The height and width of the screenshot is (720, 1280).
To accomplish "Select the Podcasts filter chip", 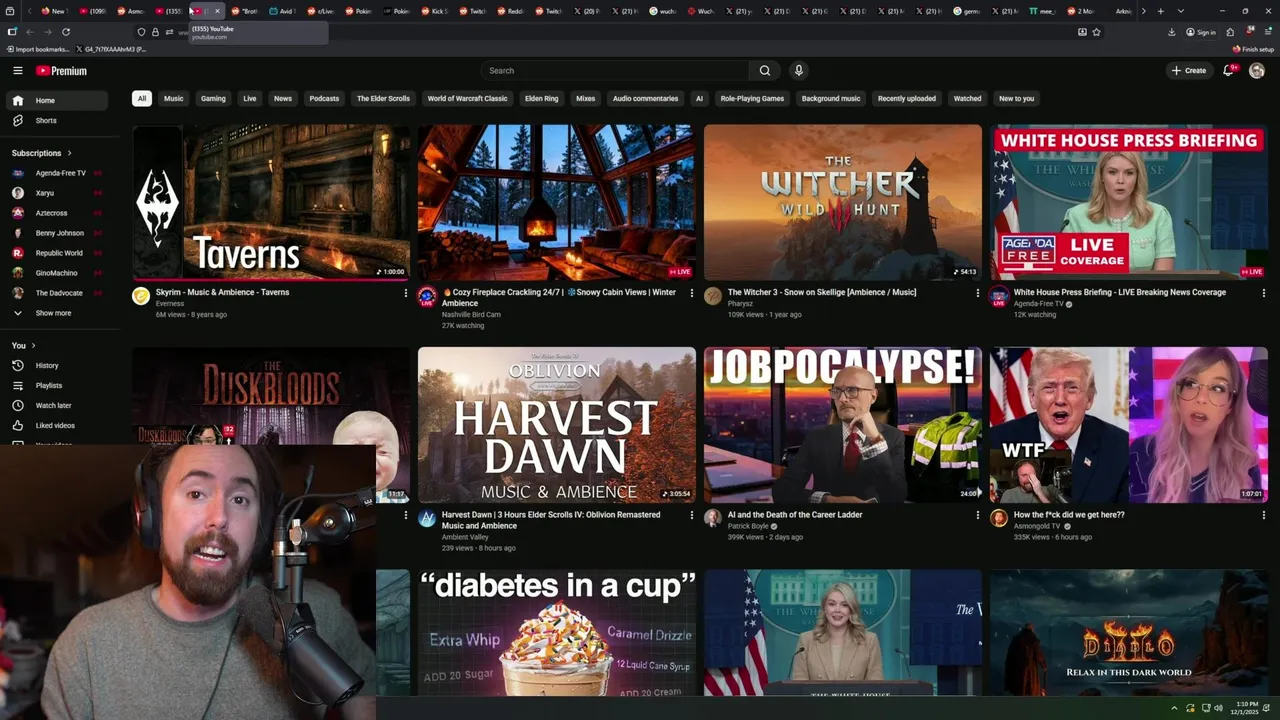I will 324,98.
